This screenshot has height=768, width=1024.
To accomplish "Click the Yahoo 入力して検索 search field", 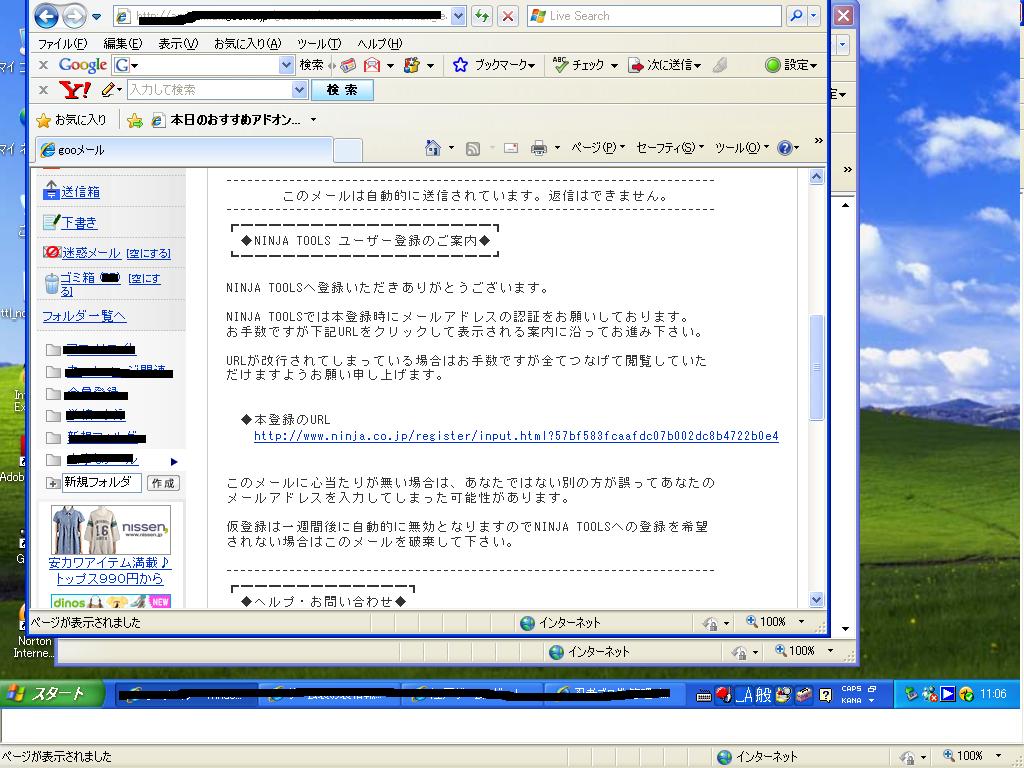I will (210, 89).
